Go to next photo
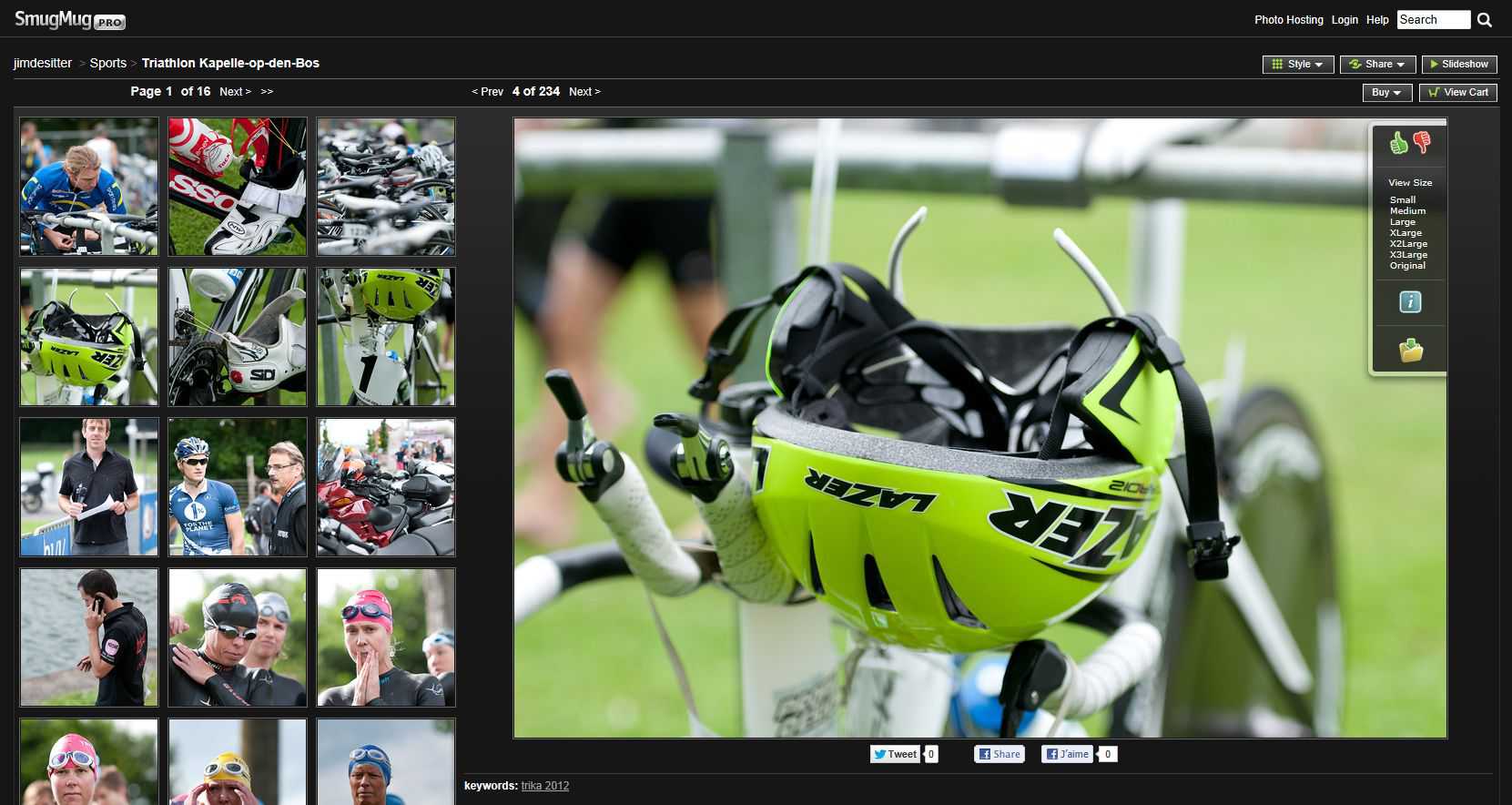Screen dimensions: 1512x805 pyautogui.click(x=584, y=92)
